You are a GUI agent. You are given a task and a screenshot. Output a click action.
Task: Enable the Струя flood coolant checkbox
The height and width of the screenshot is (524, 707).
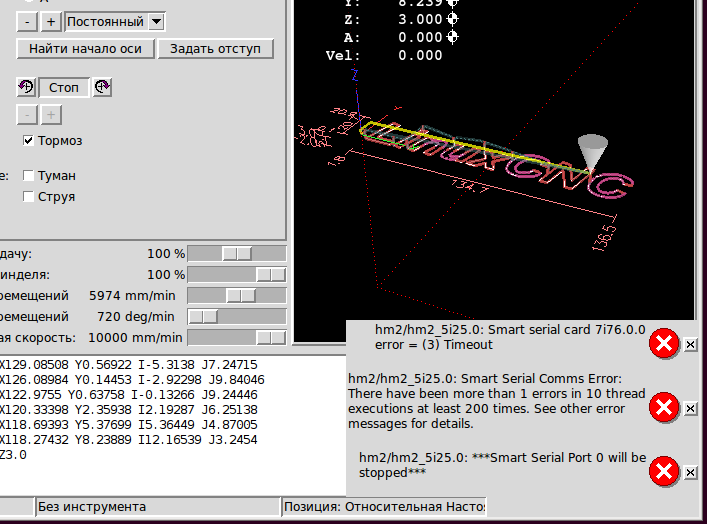(x=28, y=197)
